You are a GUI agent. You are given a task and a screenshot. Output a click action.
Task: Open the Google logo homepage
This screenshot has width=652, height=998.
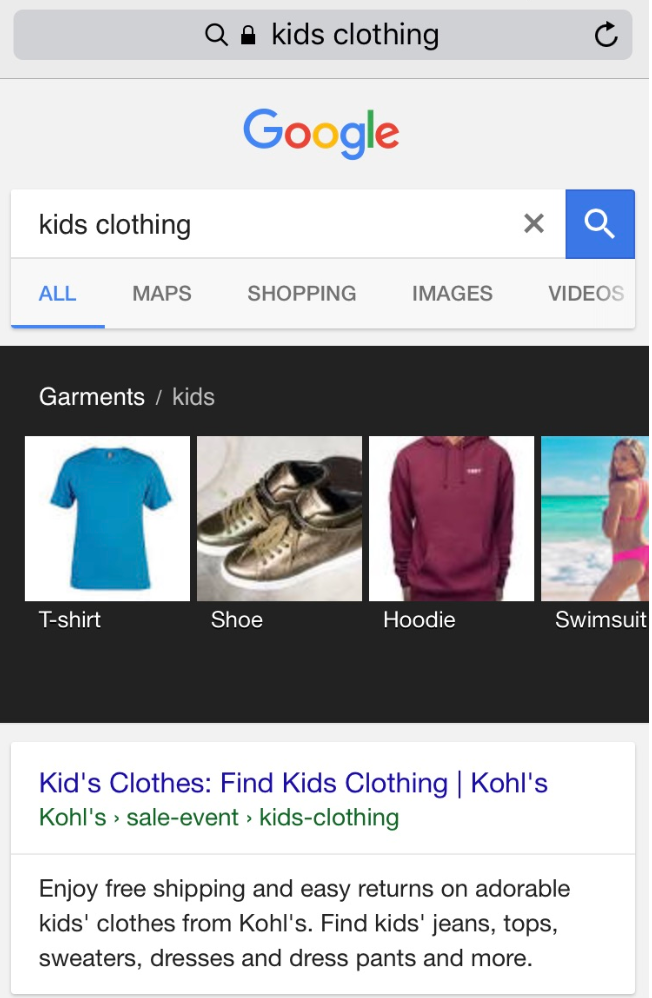coord(322,133)
